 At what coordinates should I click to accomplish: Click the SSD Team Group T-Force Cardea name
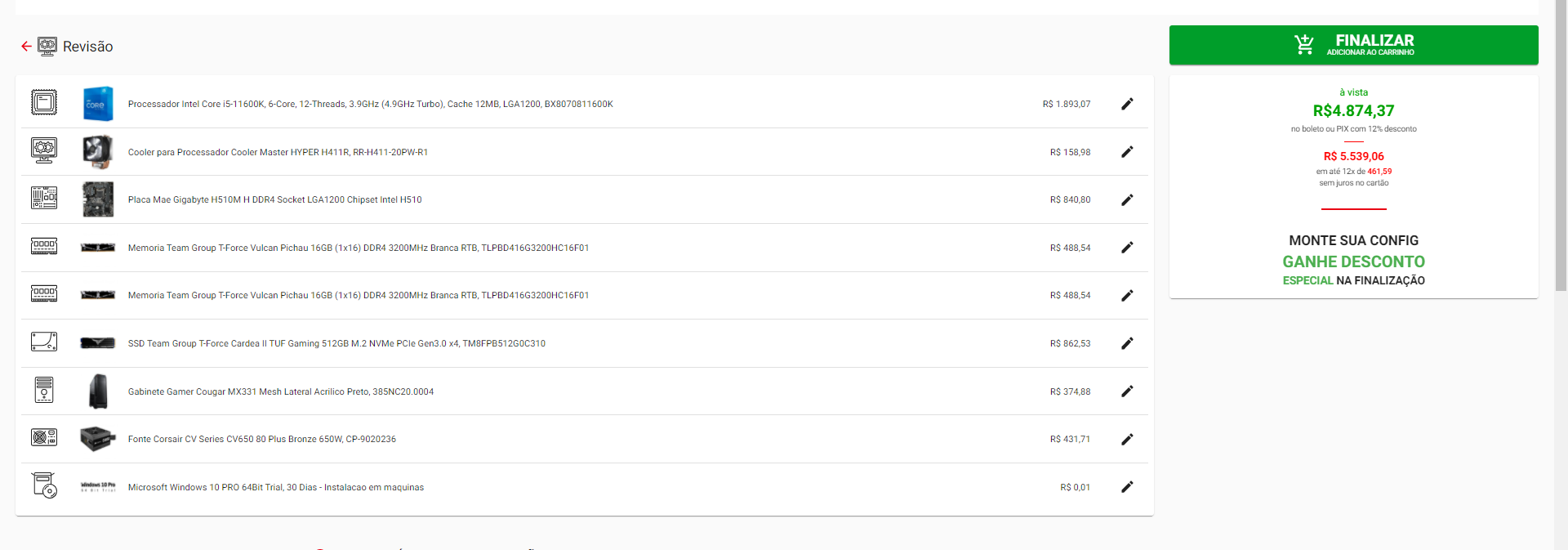[x=336, y=344]
